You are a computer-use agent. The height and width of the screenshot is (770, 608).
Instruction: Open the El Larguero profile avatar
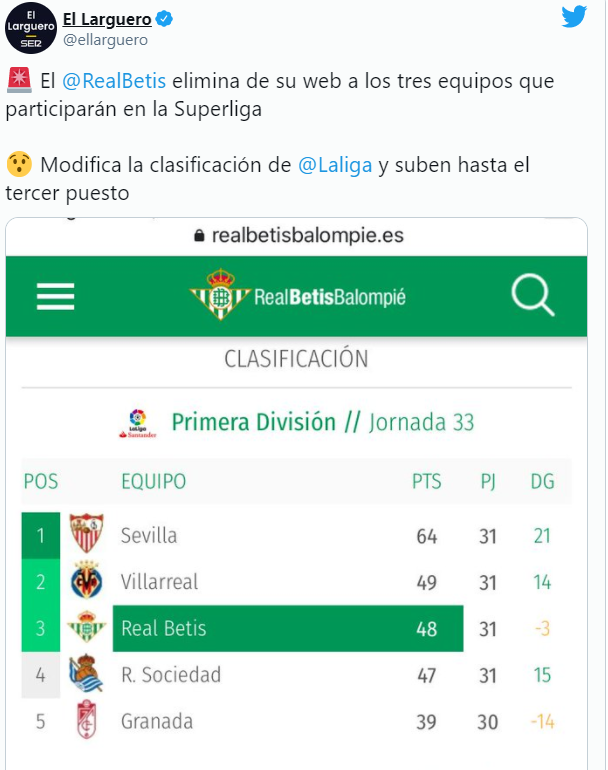pos(31,28)
